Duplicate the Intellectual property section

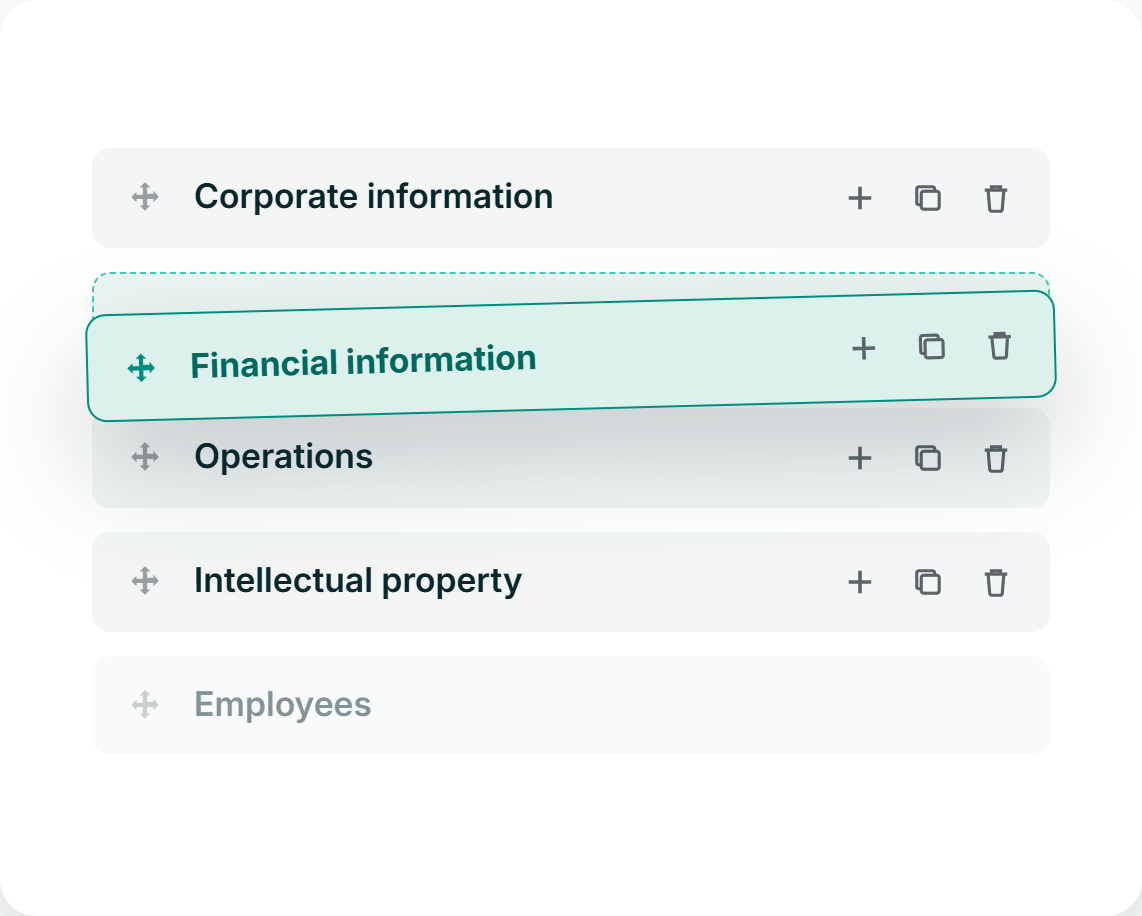click(x=928, y=582)
